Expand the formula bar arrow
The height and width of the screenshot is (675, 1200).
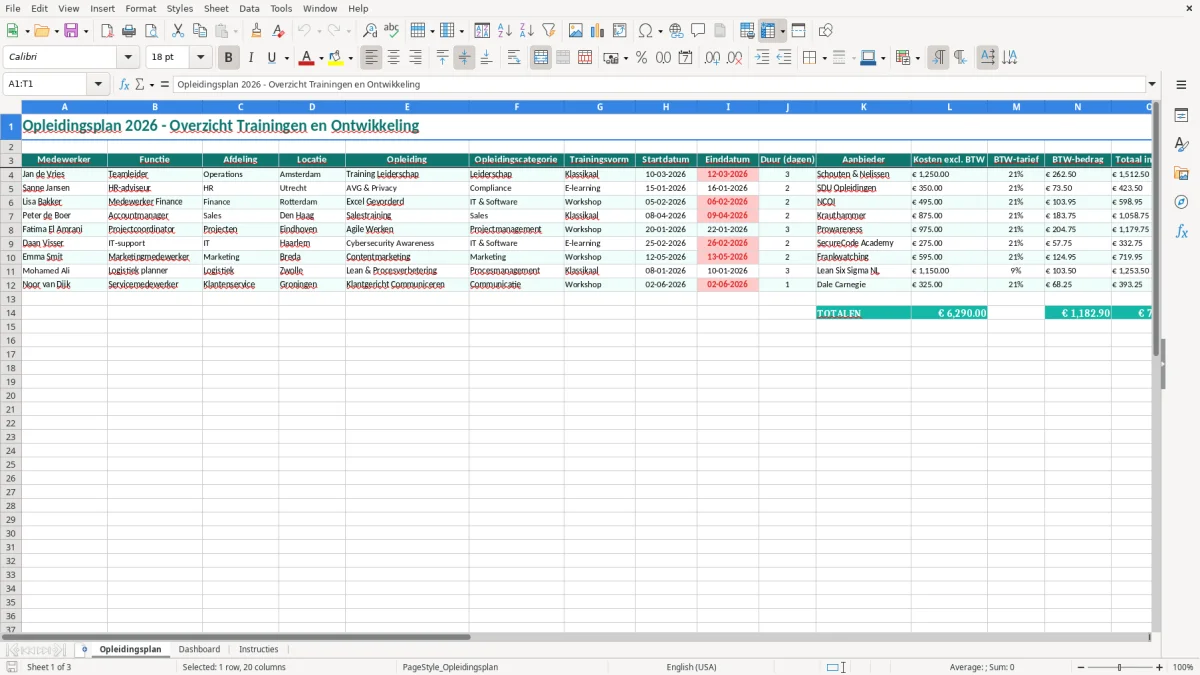tap(1152, 84)
